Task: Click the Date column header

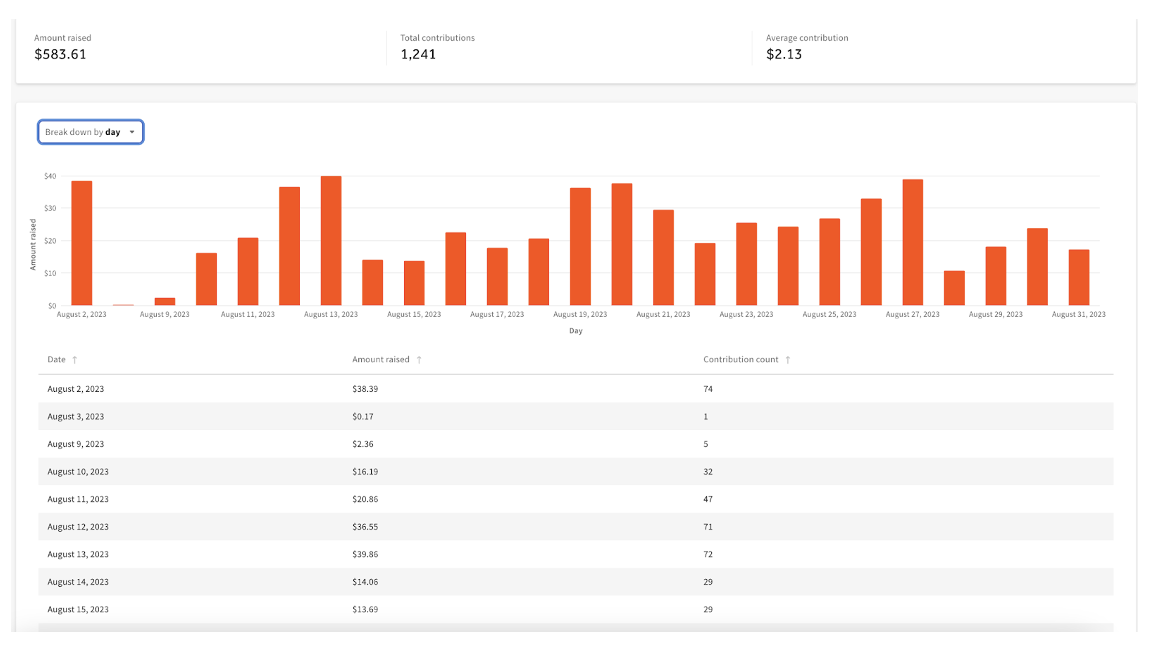Action: (x=56, y=360)
